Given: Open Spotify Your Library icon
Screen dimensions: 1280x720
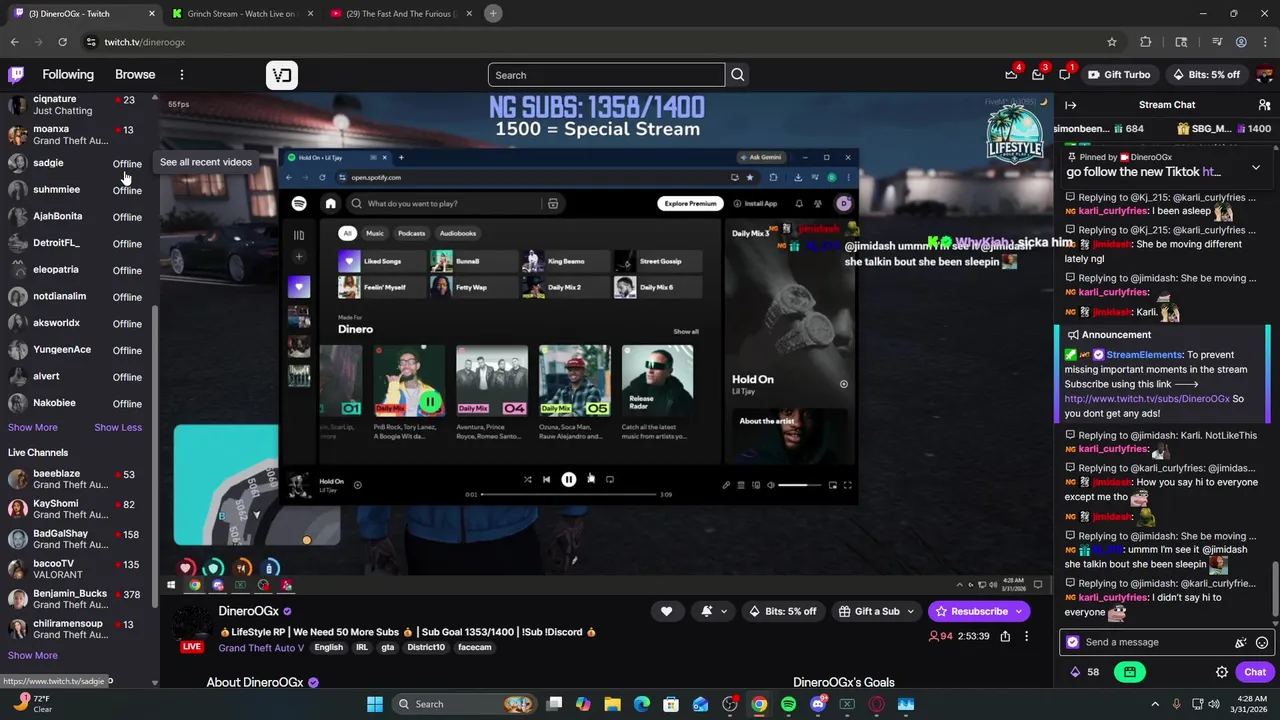Looking at the screenshot, I should coord(298,235).
